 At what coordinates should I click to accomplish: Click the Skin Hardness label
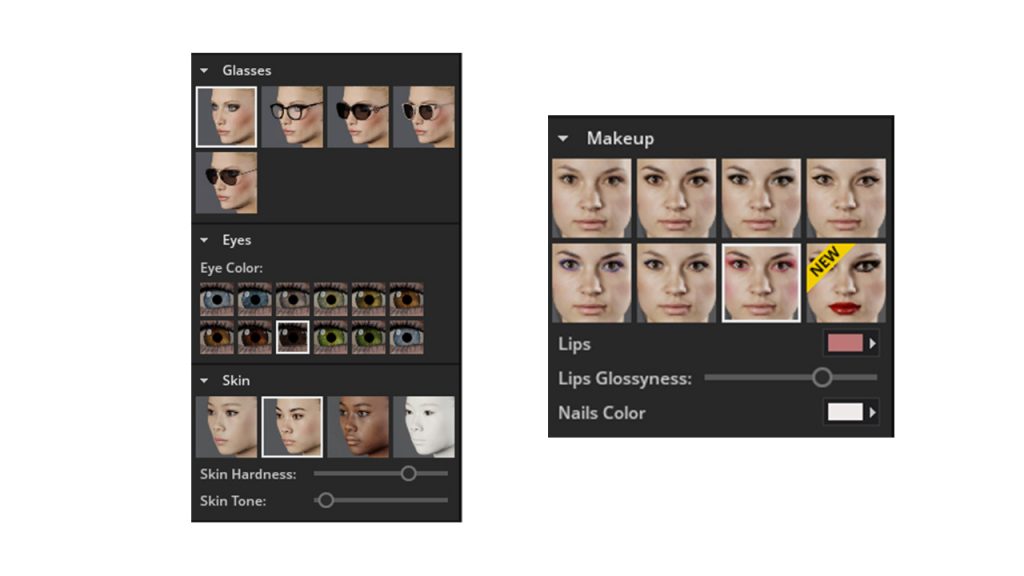pos(248,474)
